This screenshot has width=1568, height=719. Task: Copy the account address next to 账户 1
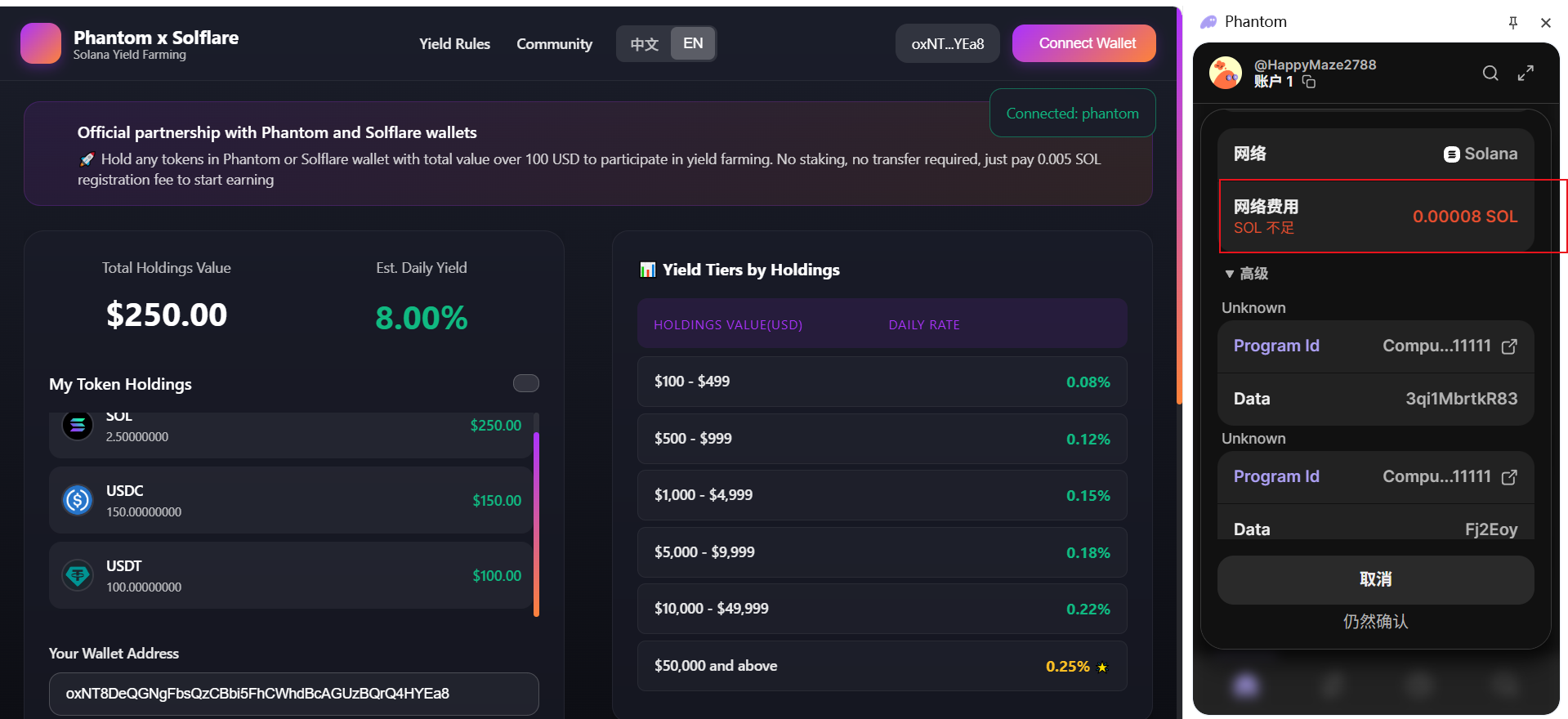(1308, 82)
